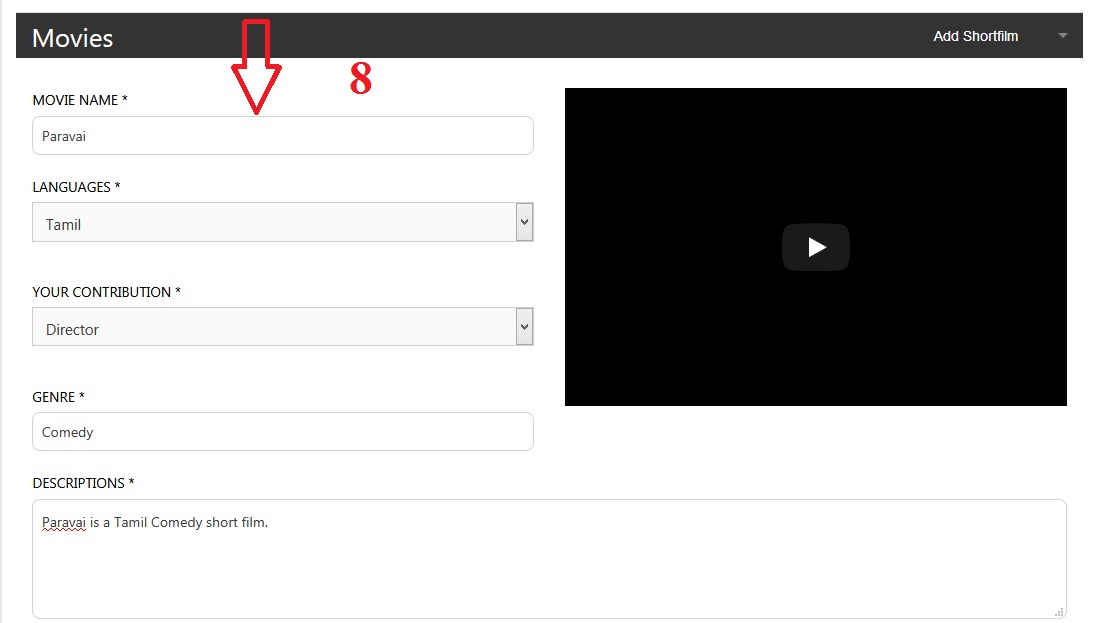Click the LANGUAGES field label
This screenshot has height=623, width=1095.
pos(76,187)
